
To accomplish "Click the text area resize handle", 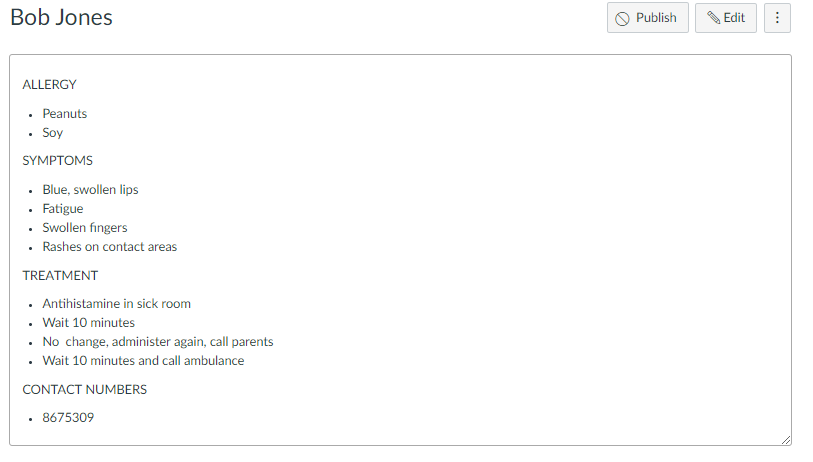I will click(x=785, y=439).
